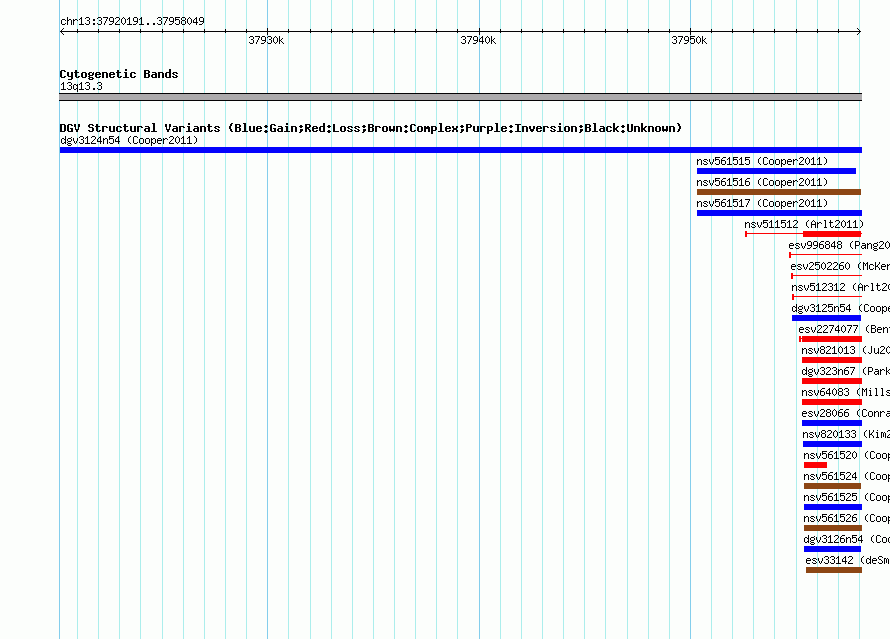Click the esv2502260 variant label

[x=840, y=266]
